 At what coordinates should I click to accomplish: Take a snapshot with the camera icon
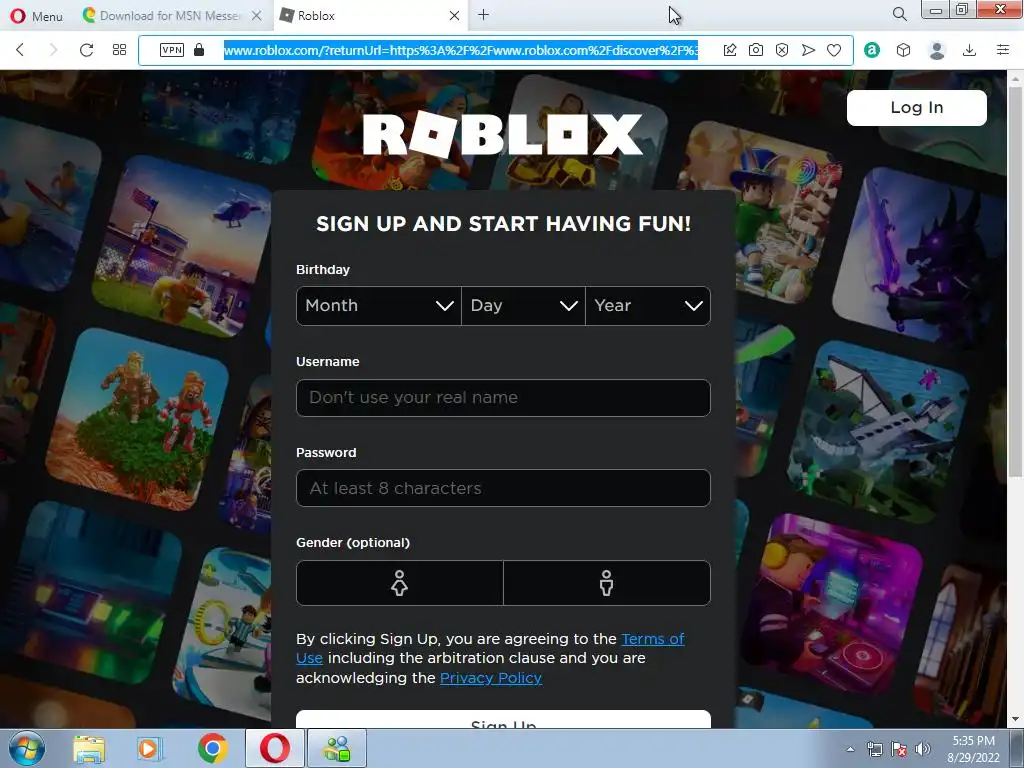[x=756, y=50]
